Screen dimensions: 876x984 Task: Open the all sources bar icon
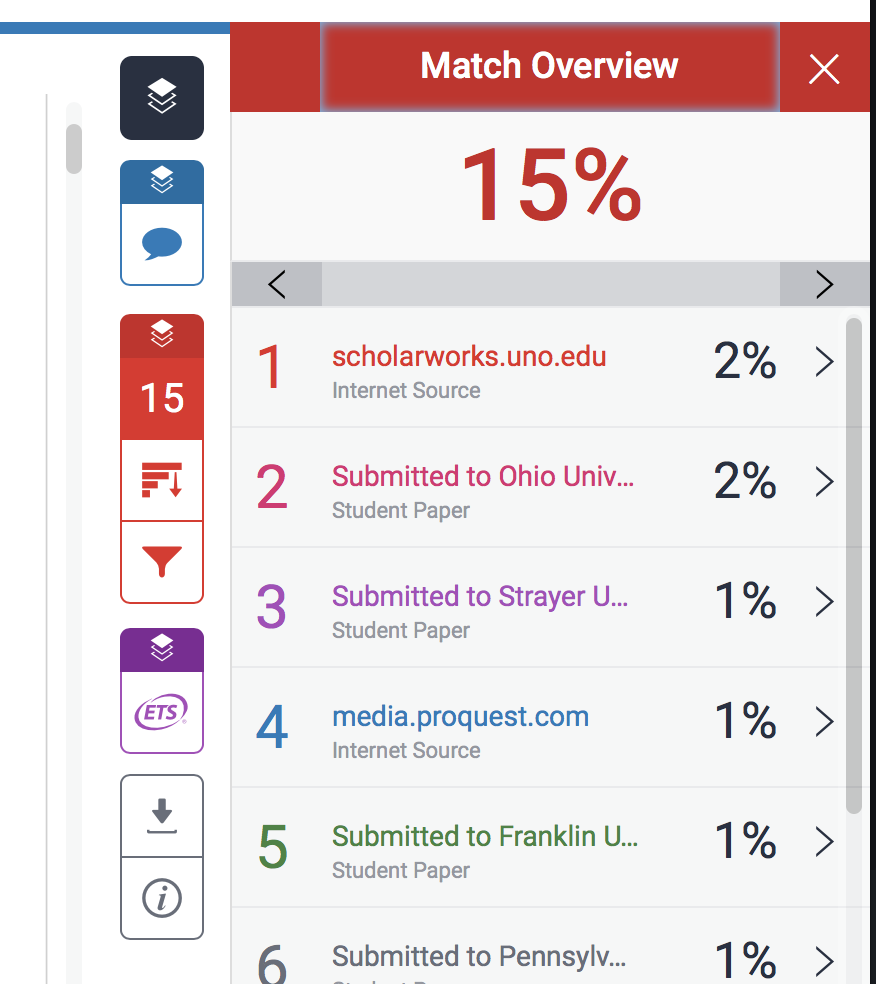[162, 481]
